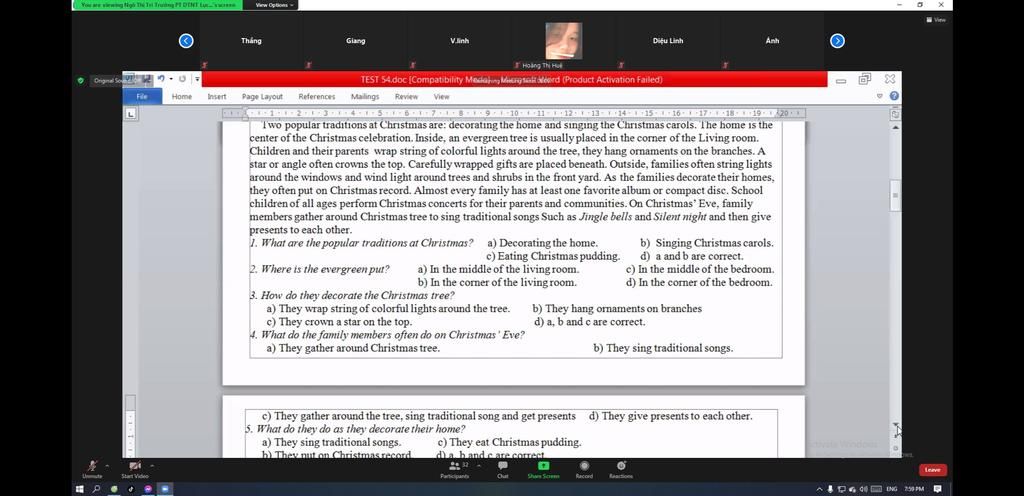Open the File tab in Word
The width and height of the screenshot is (1024, 496).
pos(142,97)
